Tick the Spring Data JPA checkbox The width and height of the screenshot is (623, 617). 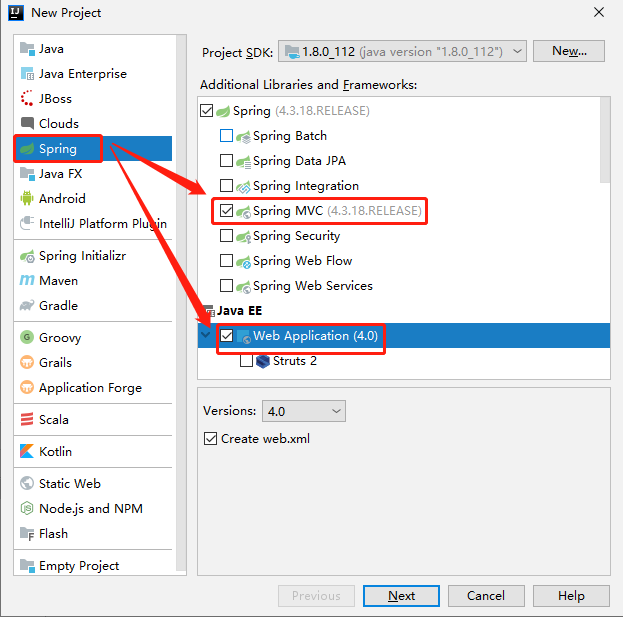(x=226, y=161)
